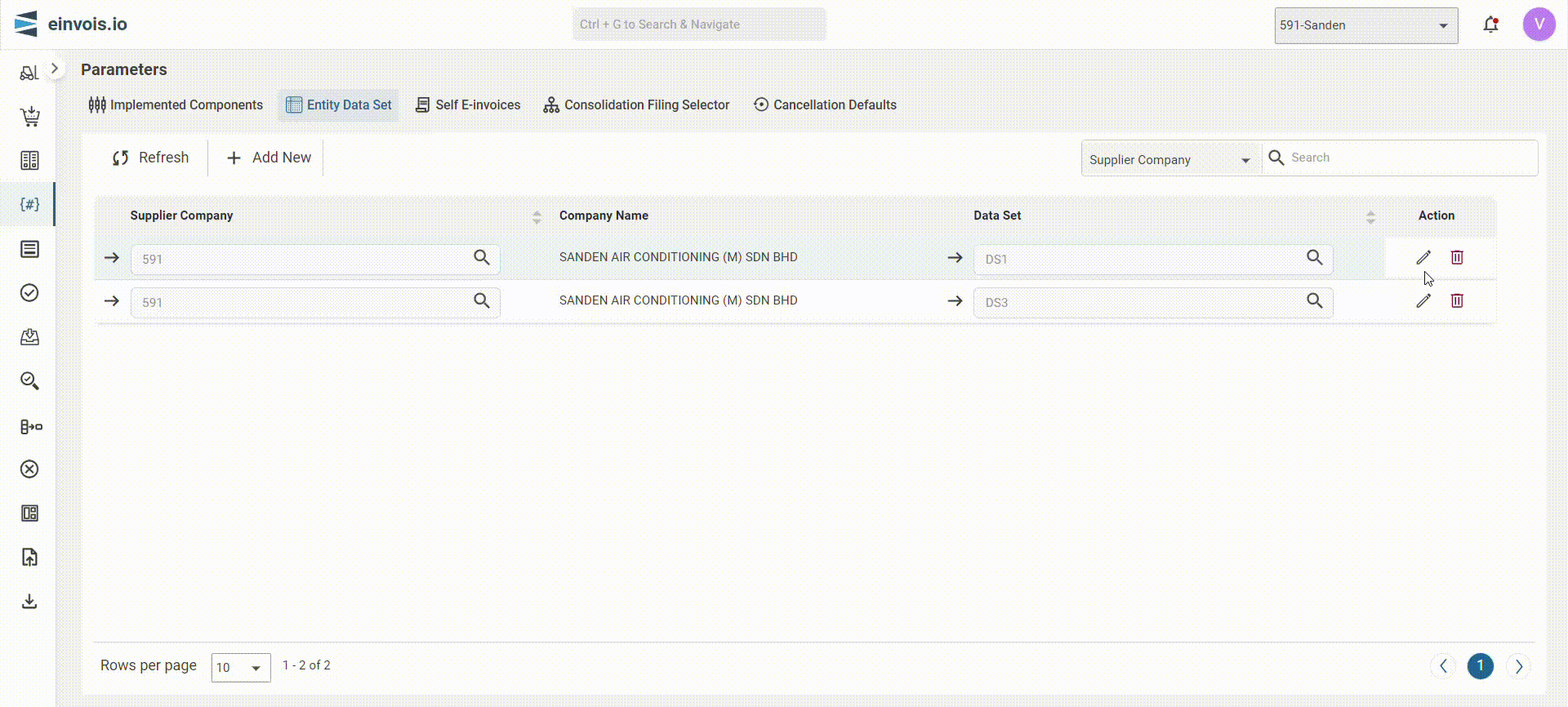
Task: Select the {#} parameters sidebar icon
Action: 29,204
